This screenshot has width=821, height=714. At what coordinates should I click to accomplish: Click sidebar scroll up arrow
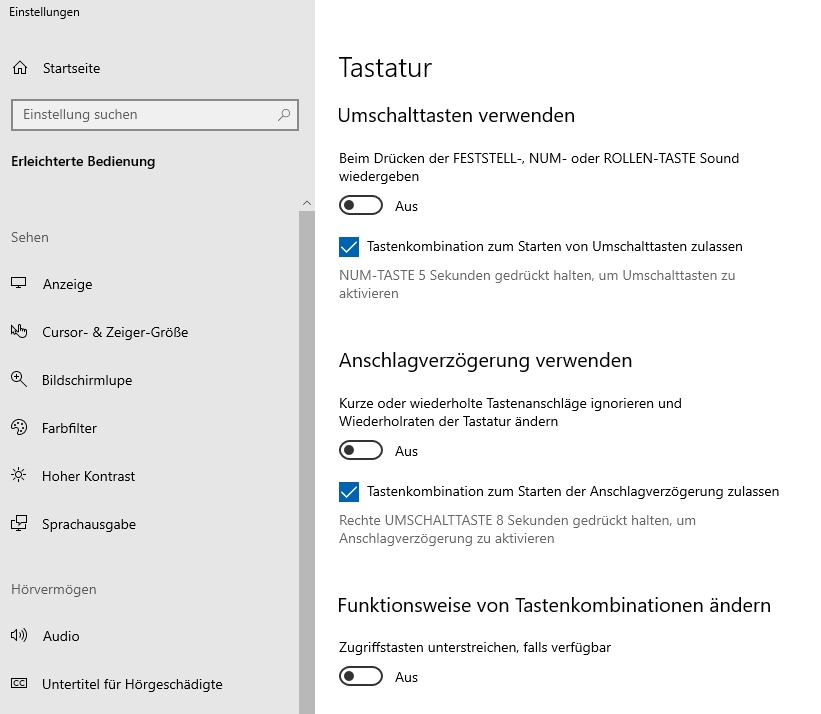tap(307, 203)
